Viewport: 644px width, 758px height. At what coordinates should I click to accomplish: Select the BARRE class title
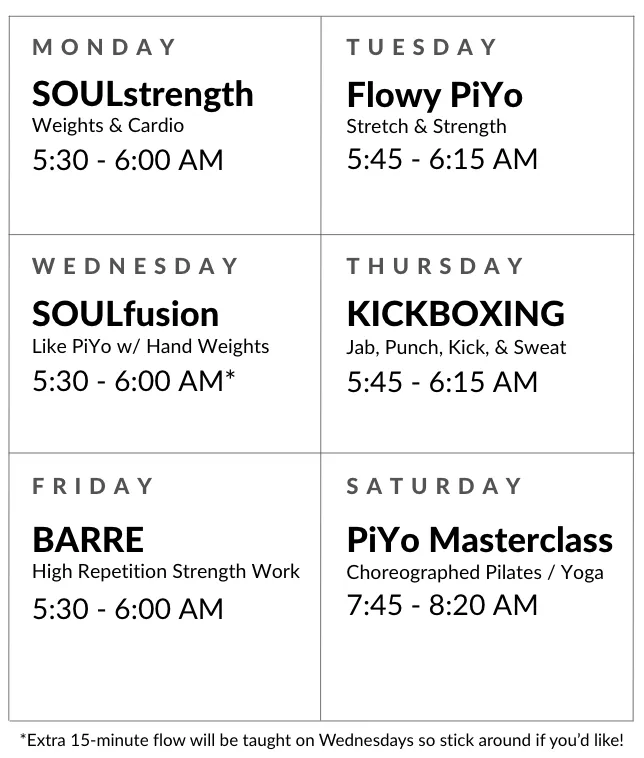click(88, 540)
